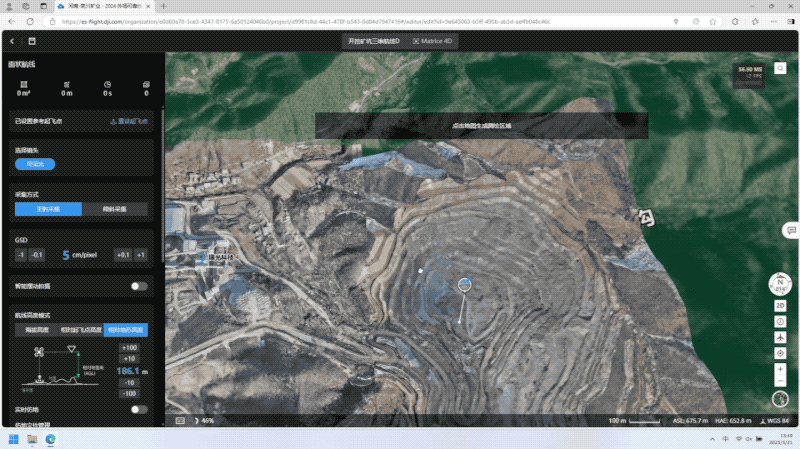
Task: Click the Edge icon in the taskbar
Action: pyautogui.click(x=51, y=439)
